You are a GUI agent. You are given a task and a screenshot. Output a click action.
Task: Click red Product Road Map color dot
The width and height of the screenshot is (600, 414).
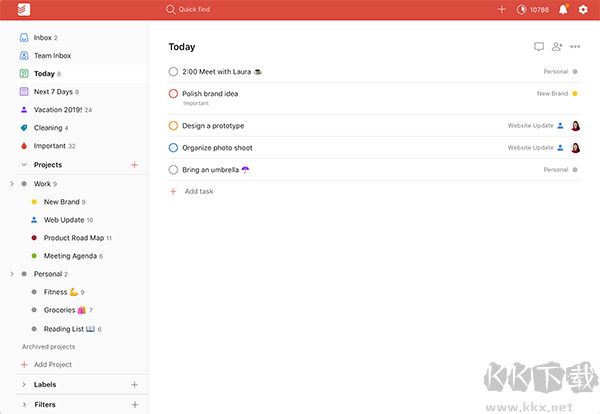[34, 238]
